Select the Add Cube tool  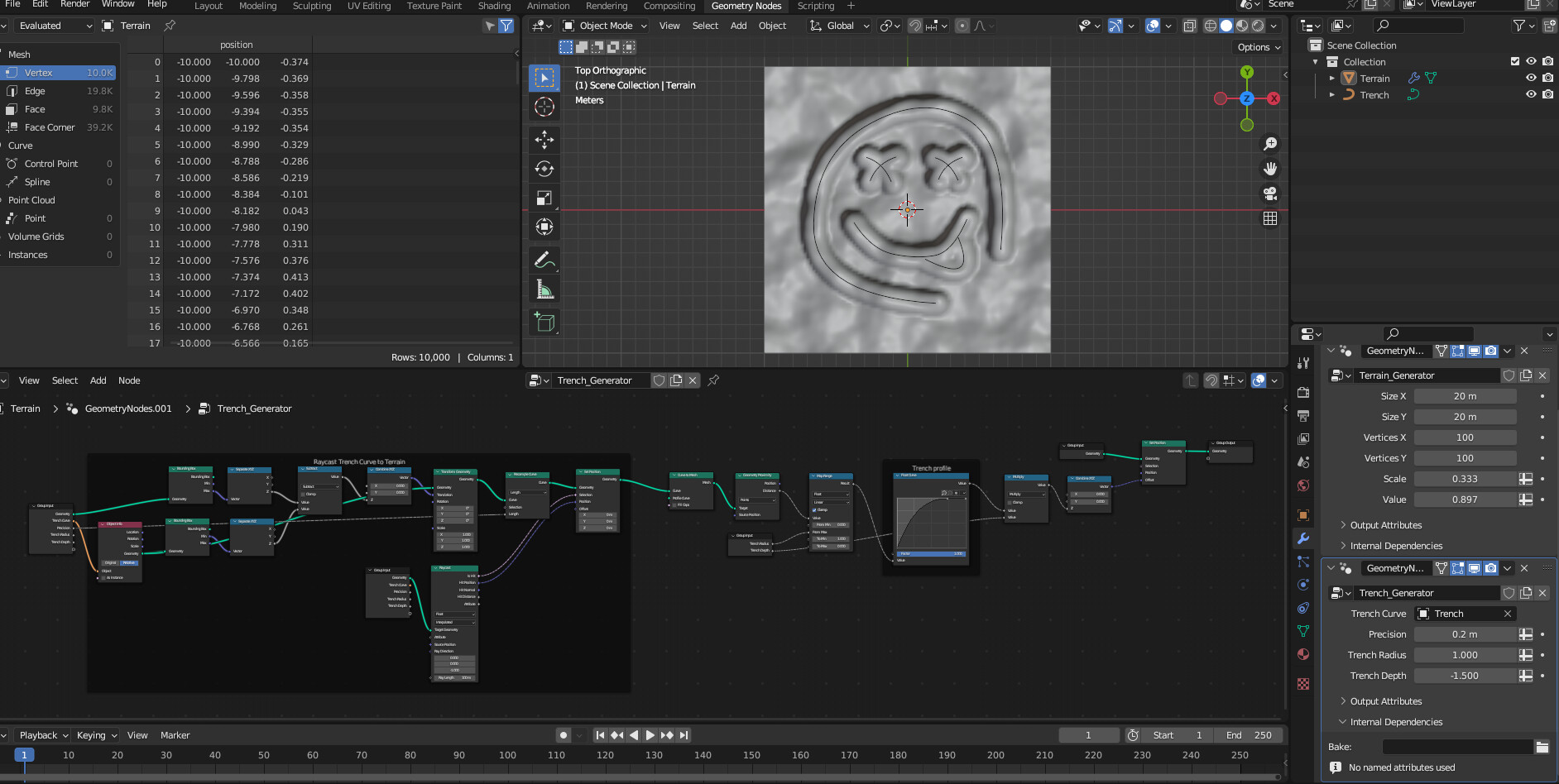click(x=544, y=322)
